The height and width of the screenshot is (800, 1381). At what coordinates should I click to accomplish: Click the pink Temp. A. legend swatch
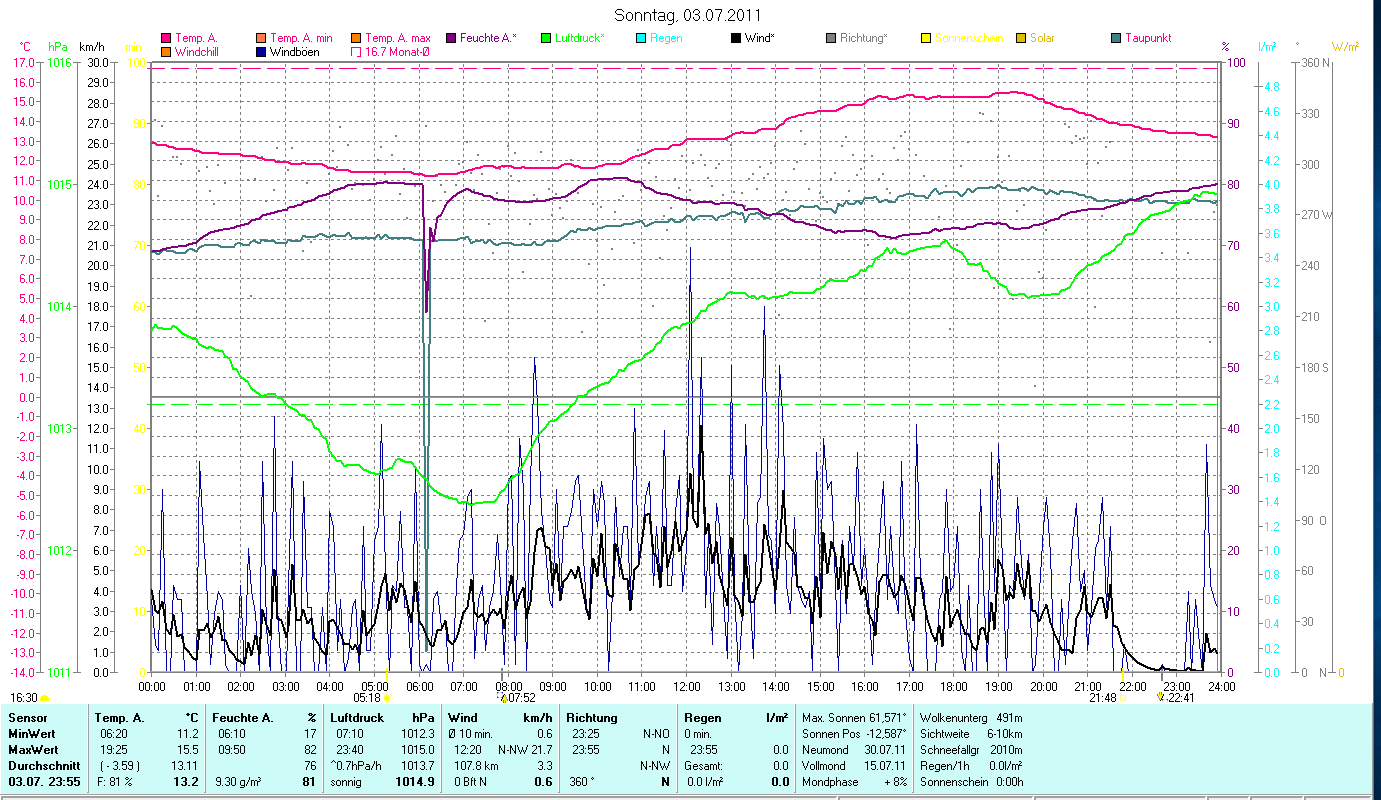click(166, 38)
